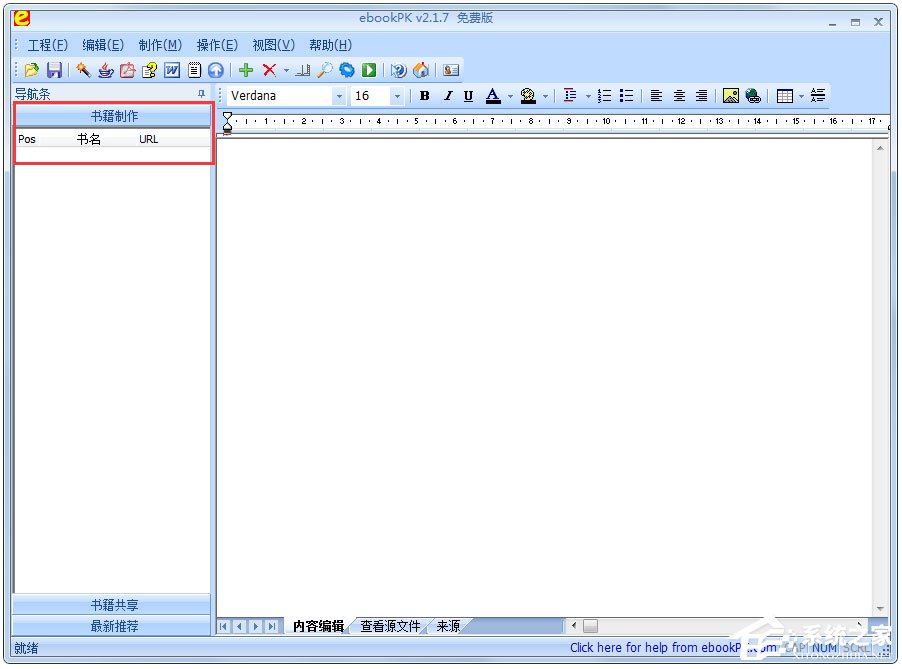Open the 工程(F) menu

click(48, 45)
